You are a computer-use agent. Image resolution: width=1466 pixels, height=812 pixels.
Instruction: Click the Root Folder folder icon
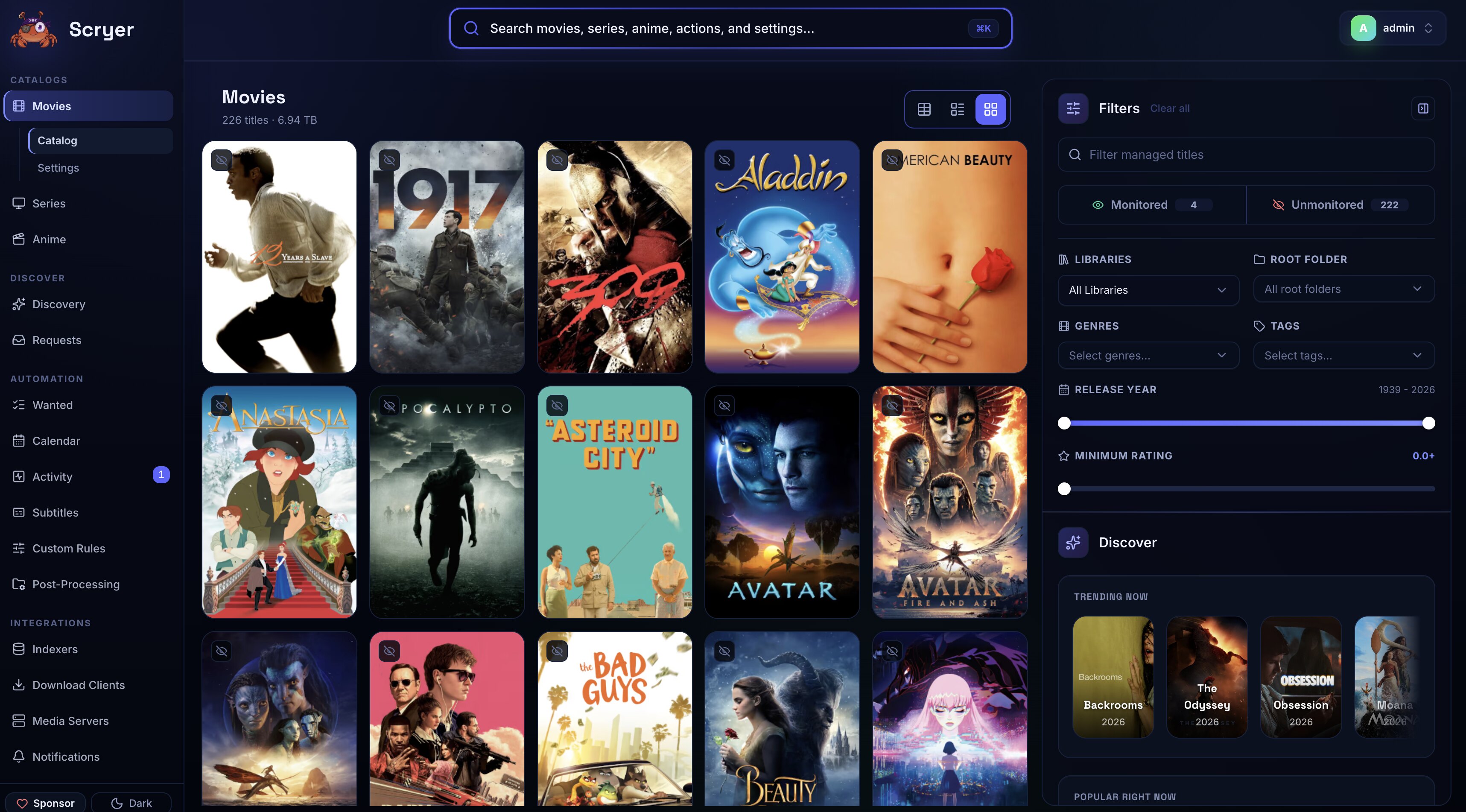[1259, 260]
